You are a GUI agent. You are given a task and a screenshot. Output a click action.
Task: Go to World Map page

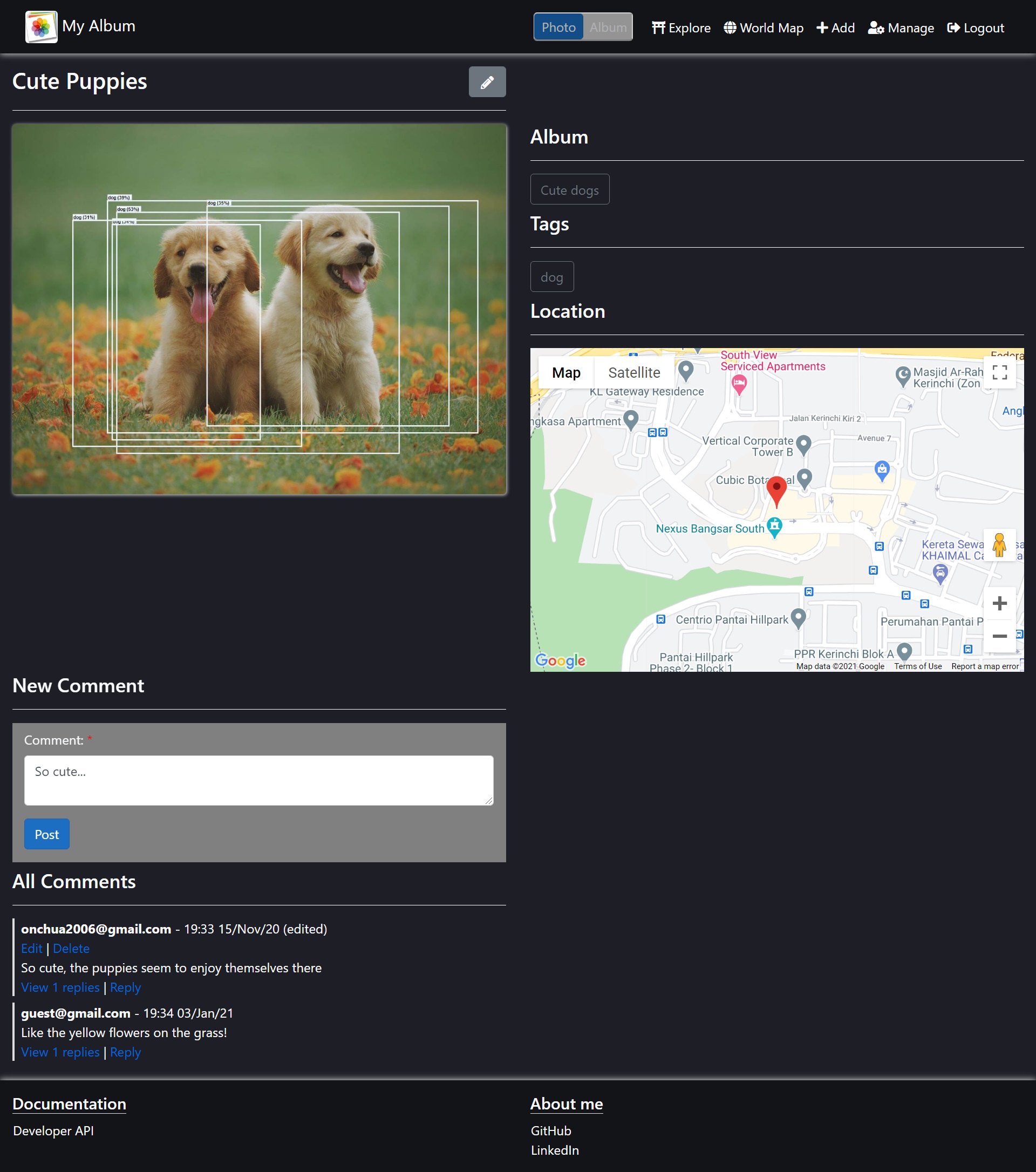[x=763, y=28]
